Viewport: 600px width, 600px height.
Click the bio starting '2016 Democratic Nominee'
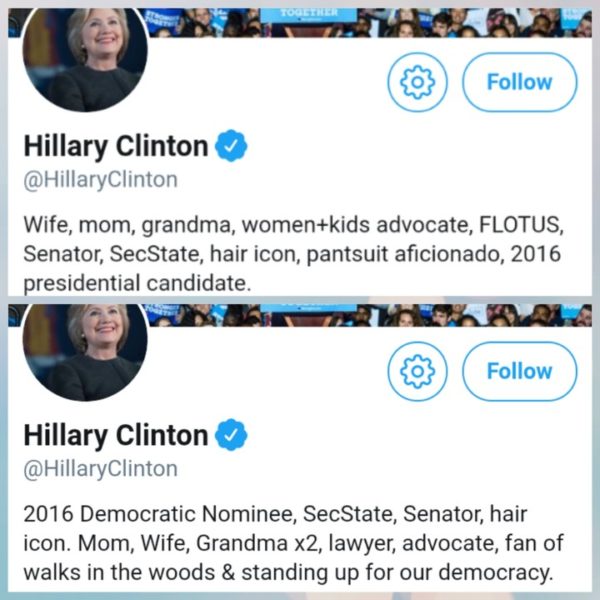point(290,545)
